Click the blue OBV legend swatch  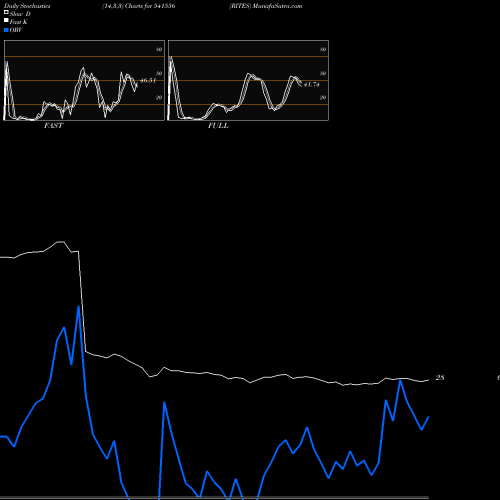pos(6,30)
